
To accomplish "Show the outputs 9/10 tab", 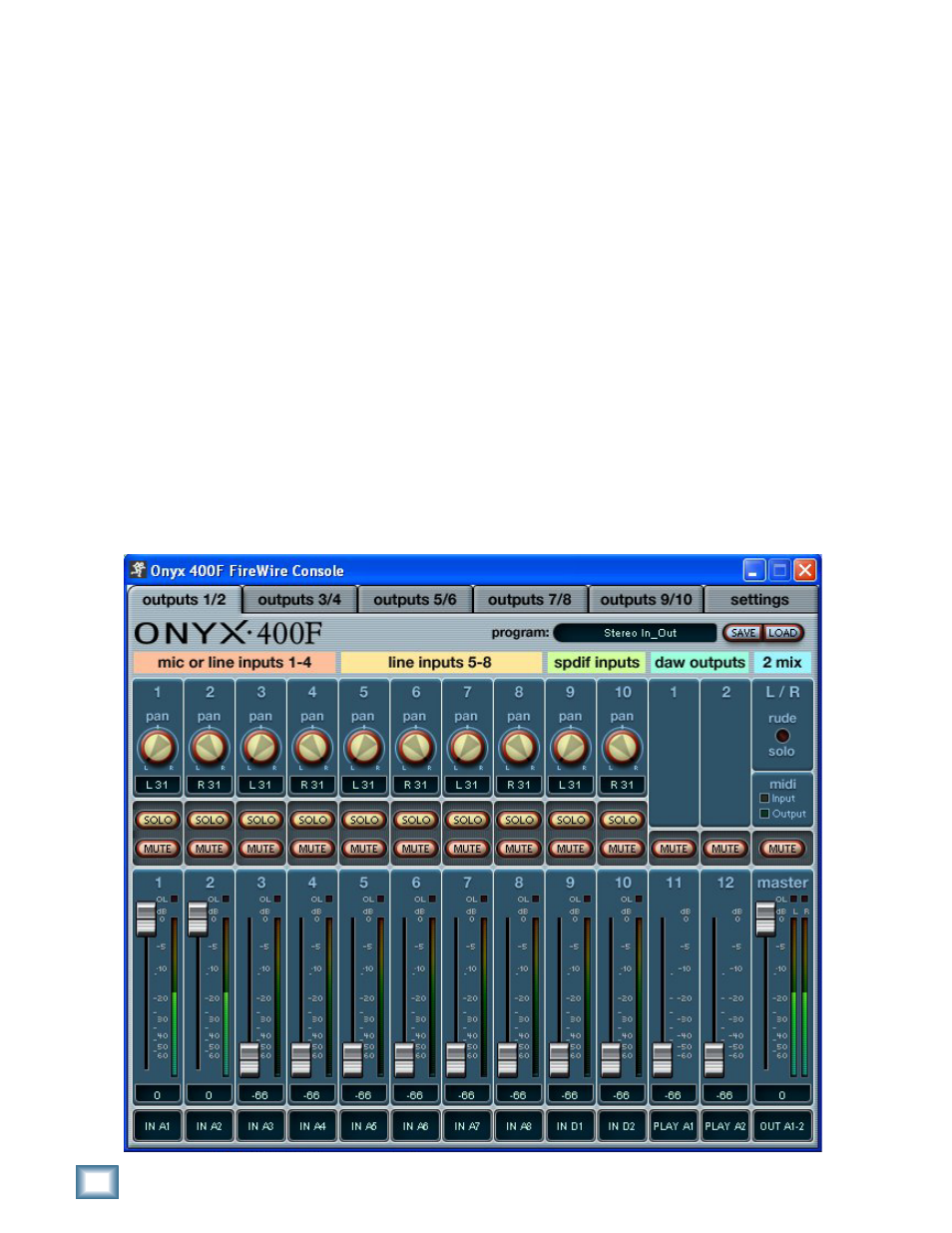I will [646, 600].
